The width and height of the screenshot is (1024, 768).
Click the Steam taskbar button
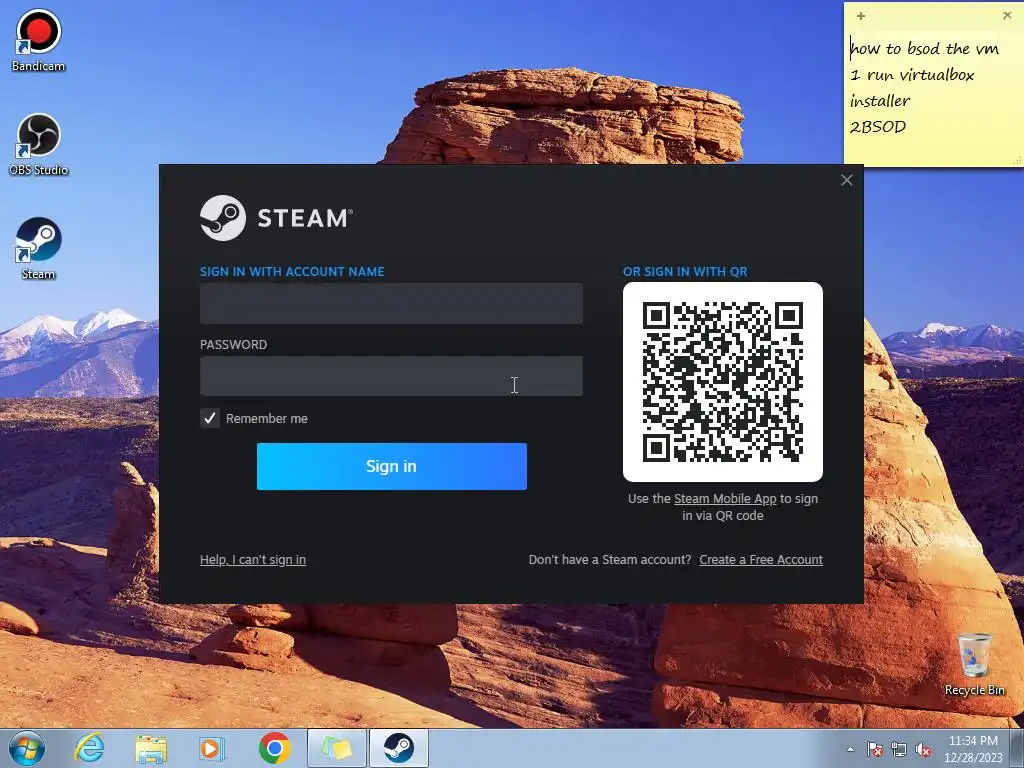[399, 748]
